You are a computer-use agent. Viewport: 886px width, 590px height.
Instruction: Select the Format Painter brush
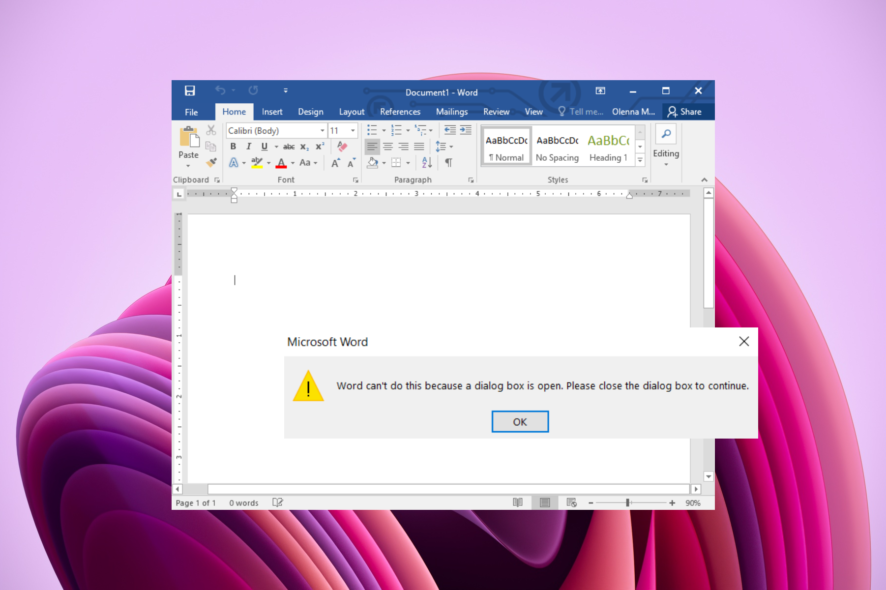pyautogui.click(x=211, y=163)
